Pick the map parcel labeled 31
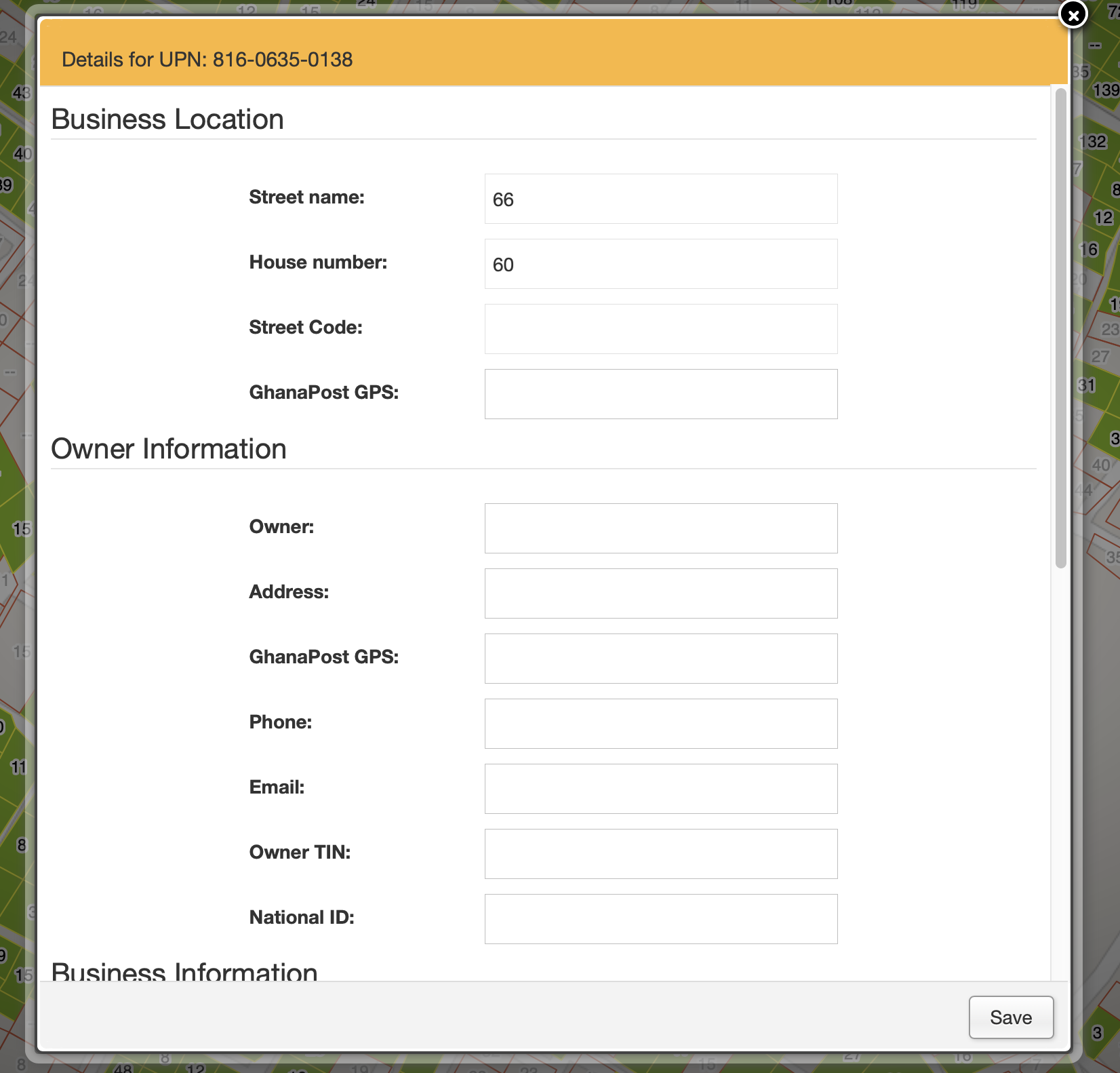1120x1073 pixels. (x=1087, y=385)
